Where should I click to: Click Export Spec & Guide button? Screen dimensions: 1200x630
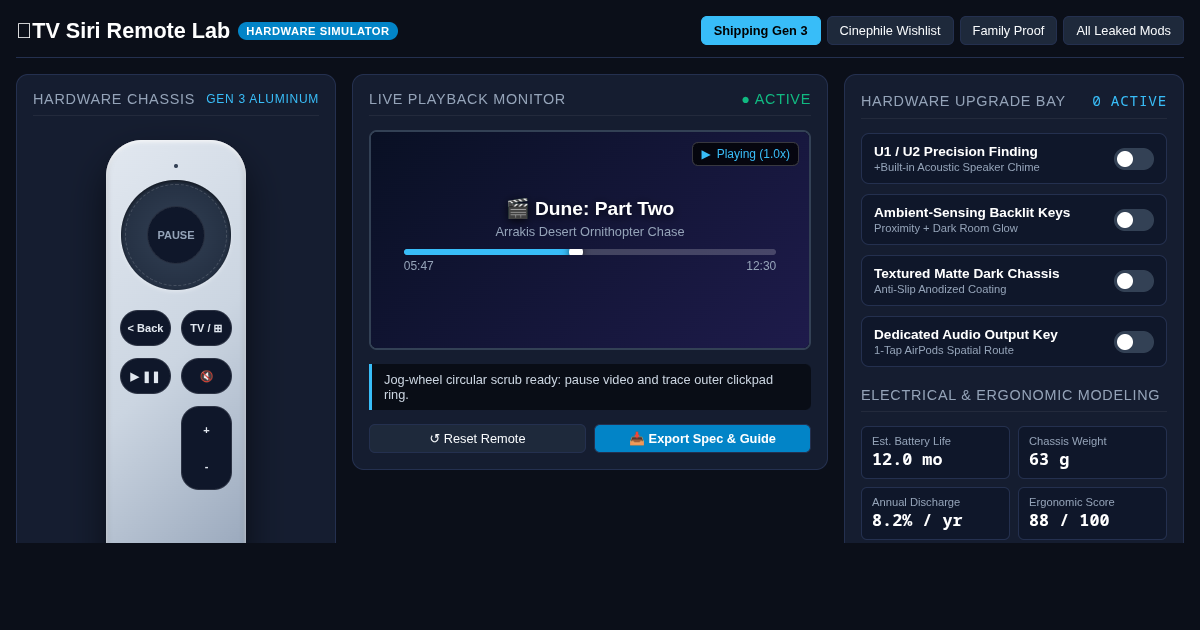click(702, 438)
